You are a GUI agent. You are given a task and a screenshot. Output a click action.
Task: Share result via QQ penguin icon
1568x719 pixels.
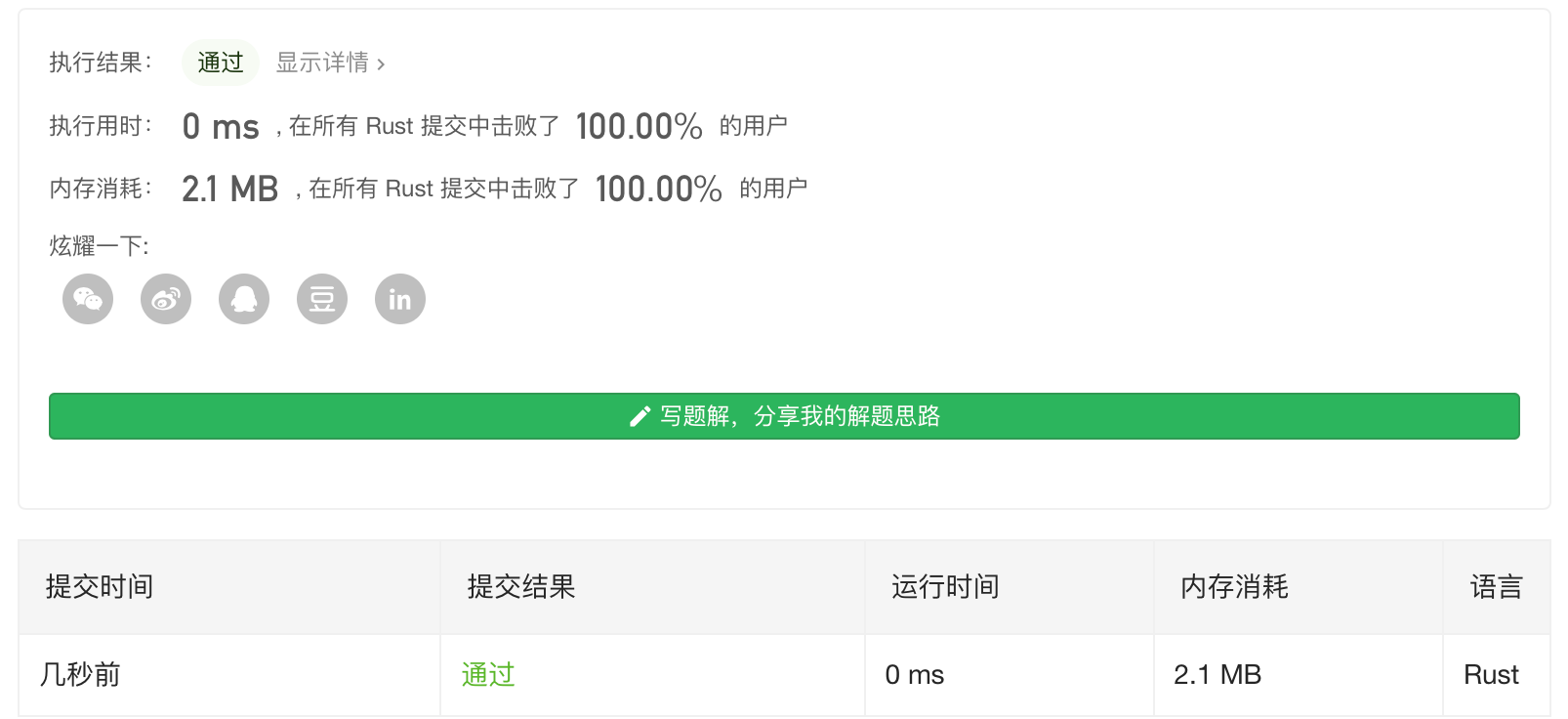click(244, 299)
